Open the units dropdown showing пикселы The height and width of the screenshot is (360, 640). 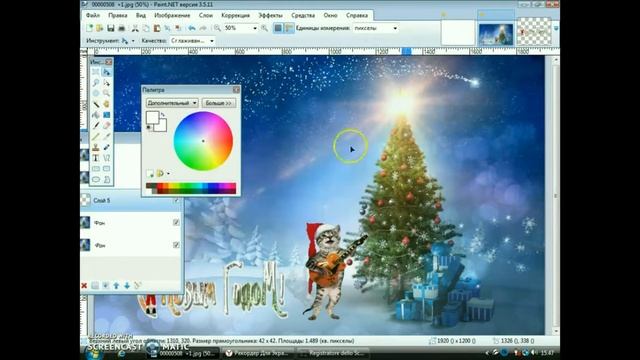tap(395, 28)
